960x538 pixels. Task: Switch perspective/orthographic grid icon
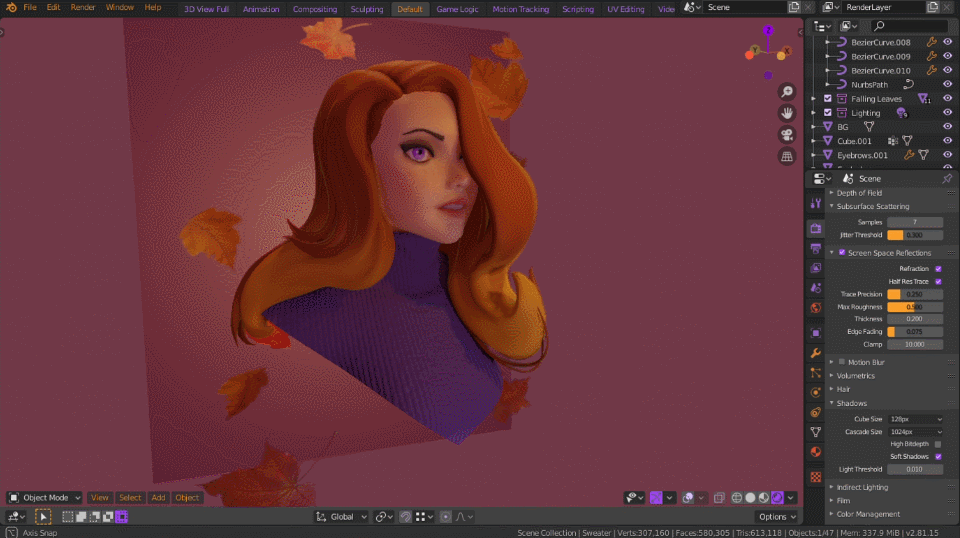point(787,157)
